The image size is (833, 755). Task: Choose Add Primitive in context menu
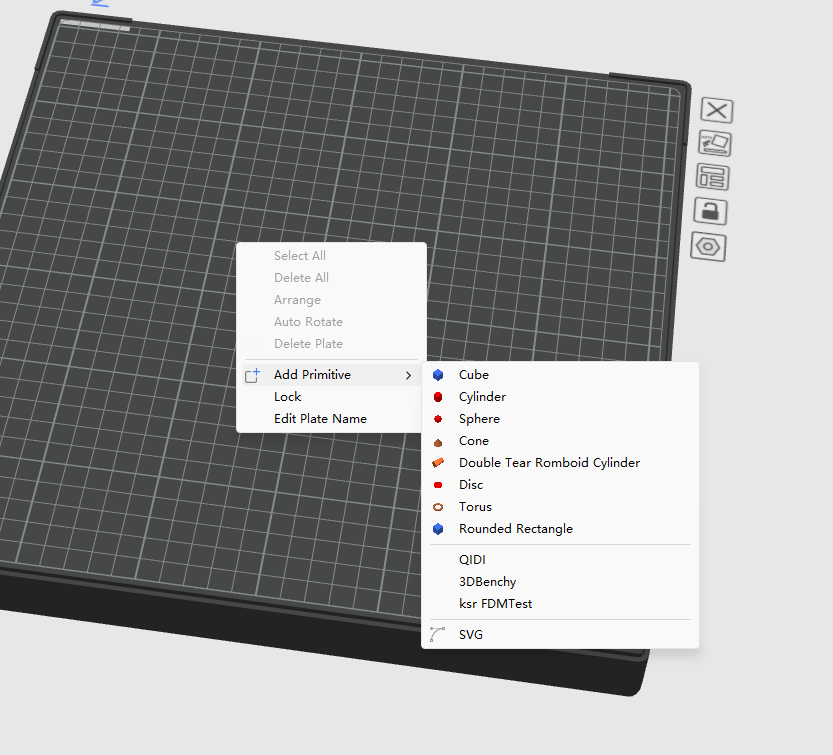coord(331,375)
